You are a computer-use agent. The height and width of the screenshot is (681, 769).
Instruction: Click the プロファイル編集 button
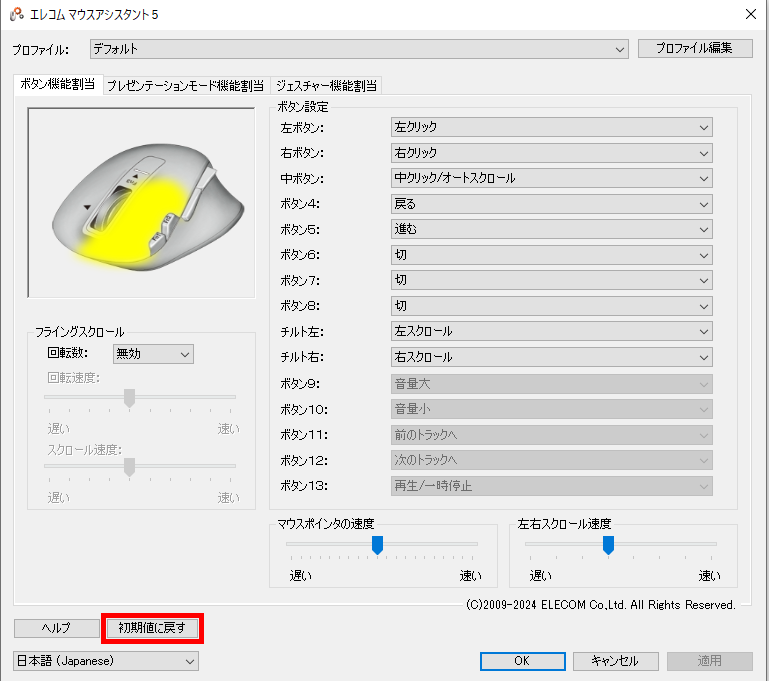pyautogui.click(x=695, y=48)
